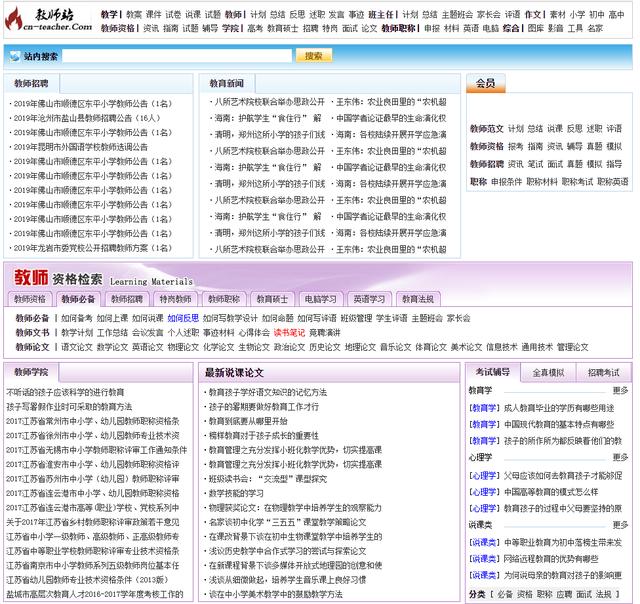Open 教师范文 in the member panel
The height and width of the screenshot is (604, 640).
(487, 129)
